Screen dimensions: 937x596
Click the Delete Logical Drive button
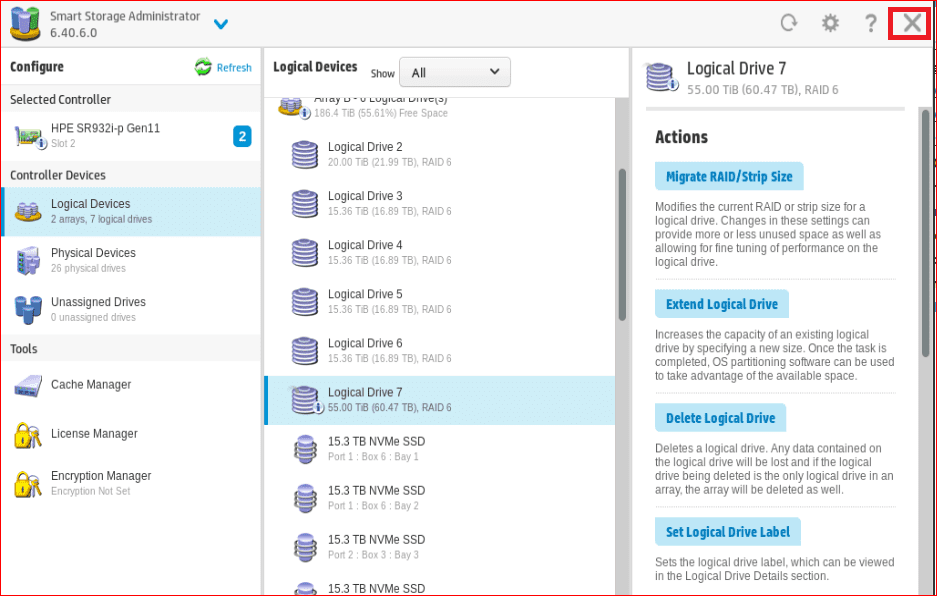pos(720,418)
